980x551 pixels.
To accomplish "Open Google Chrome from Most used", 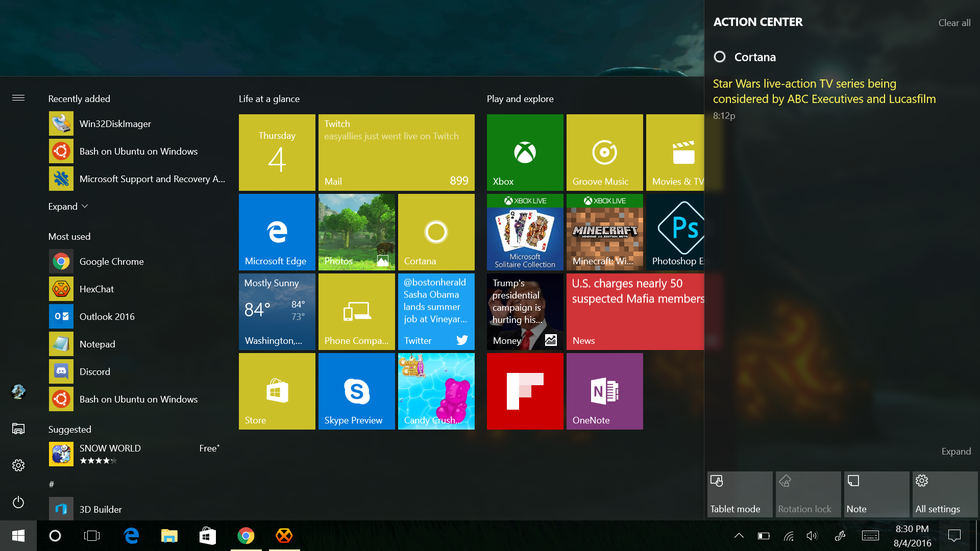I will coord(111,262).
